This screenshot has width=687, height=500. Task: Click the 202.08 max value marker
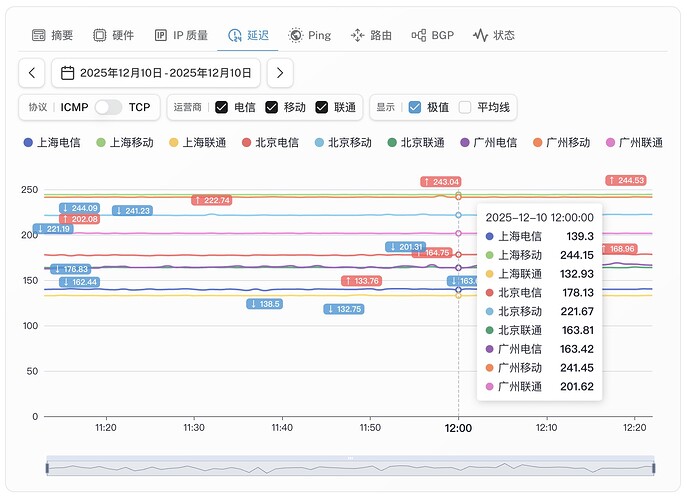pos(80,219)
